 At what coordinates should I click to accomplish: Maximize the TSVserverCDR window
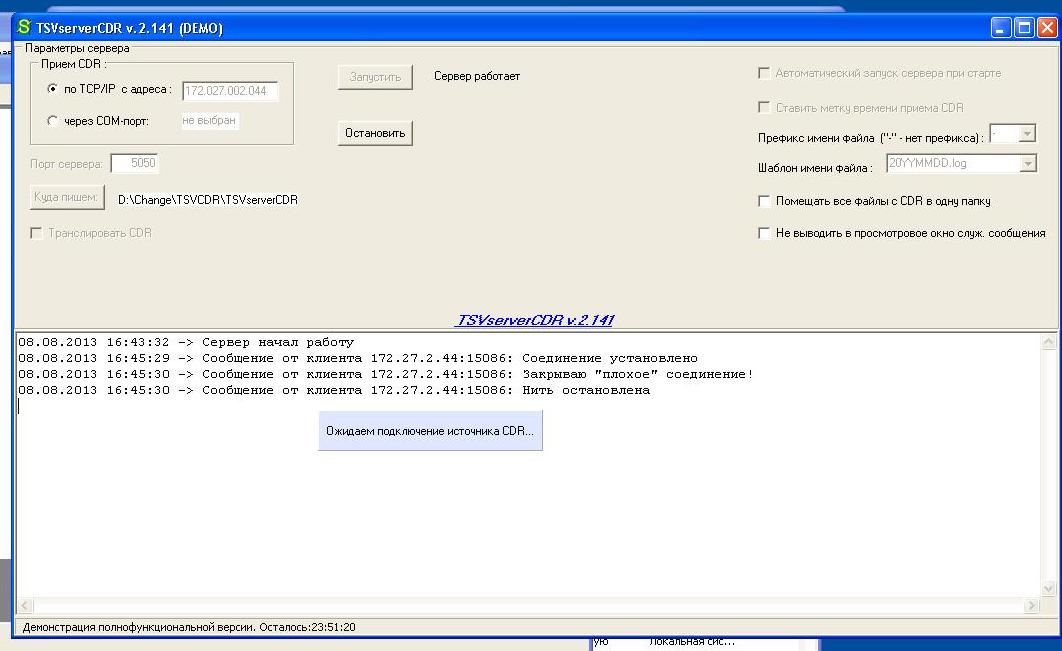pos(1024,28)
